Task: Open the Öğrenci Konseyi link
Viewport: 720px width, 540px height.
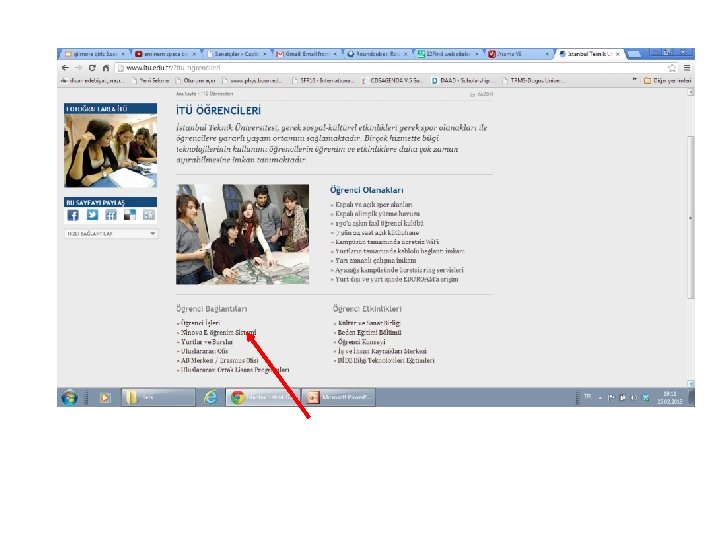Action: [x=361, y=342]
